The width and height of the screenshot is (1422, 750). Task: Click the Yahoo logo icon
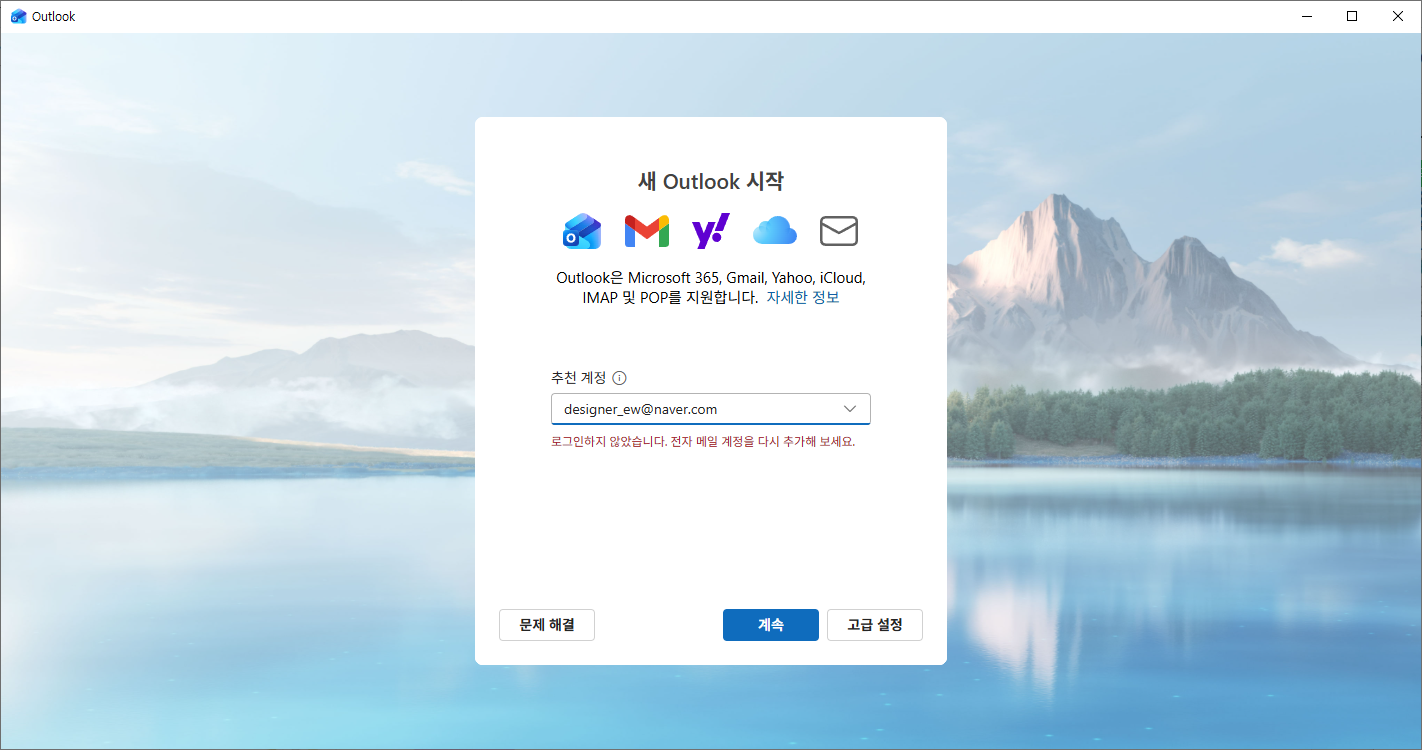[x=711, y=231]
